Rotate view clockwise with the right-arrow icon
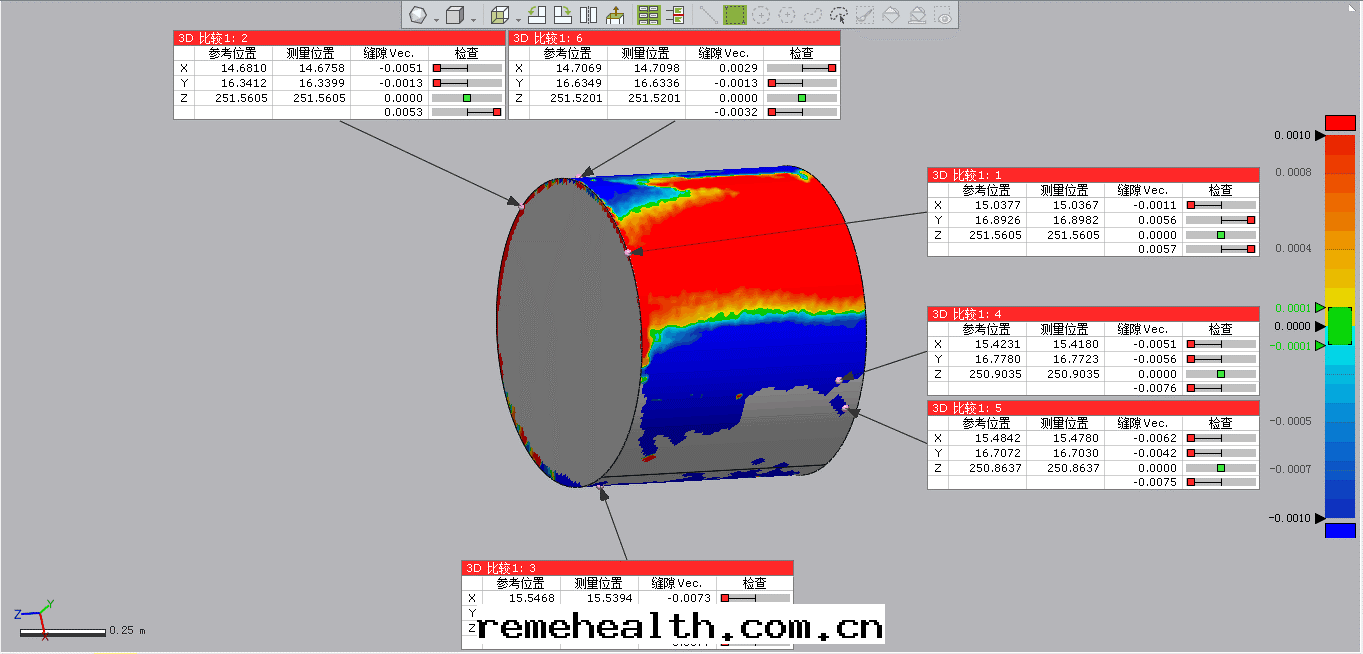 pyautogui.click(x=563, y=15)
